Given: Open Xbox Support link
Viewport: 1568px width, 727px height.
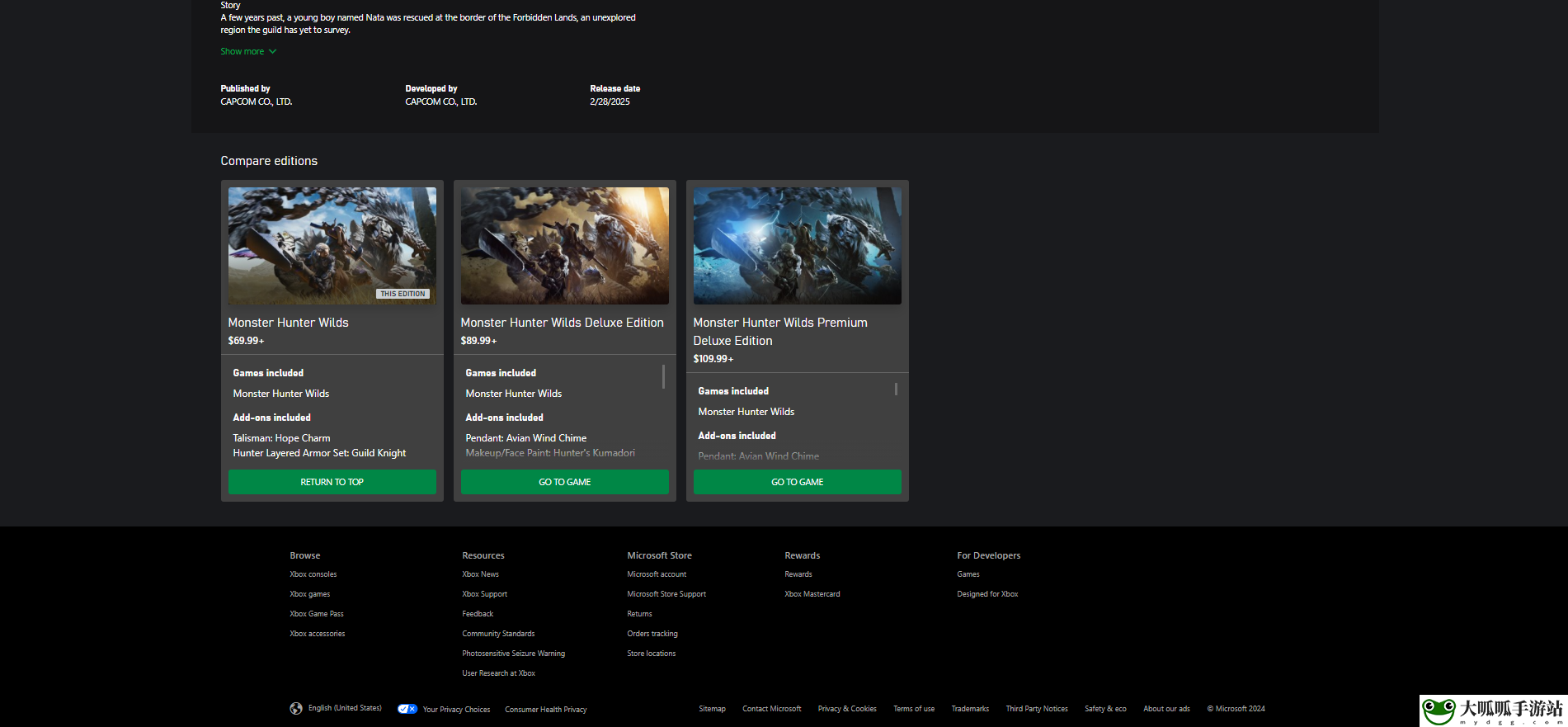Looking at the screenshot, I should coord(485,594).
